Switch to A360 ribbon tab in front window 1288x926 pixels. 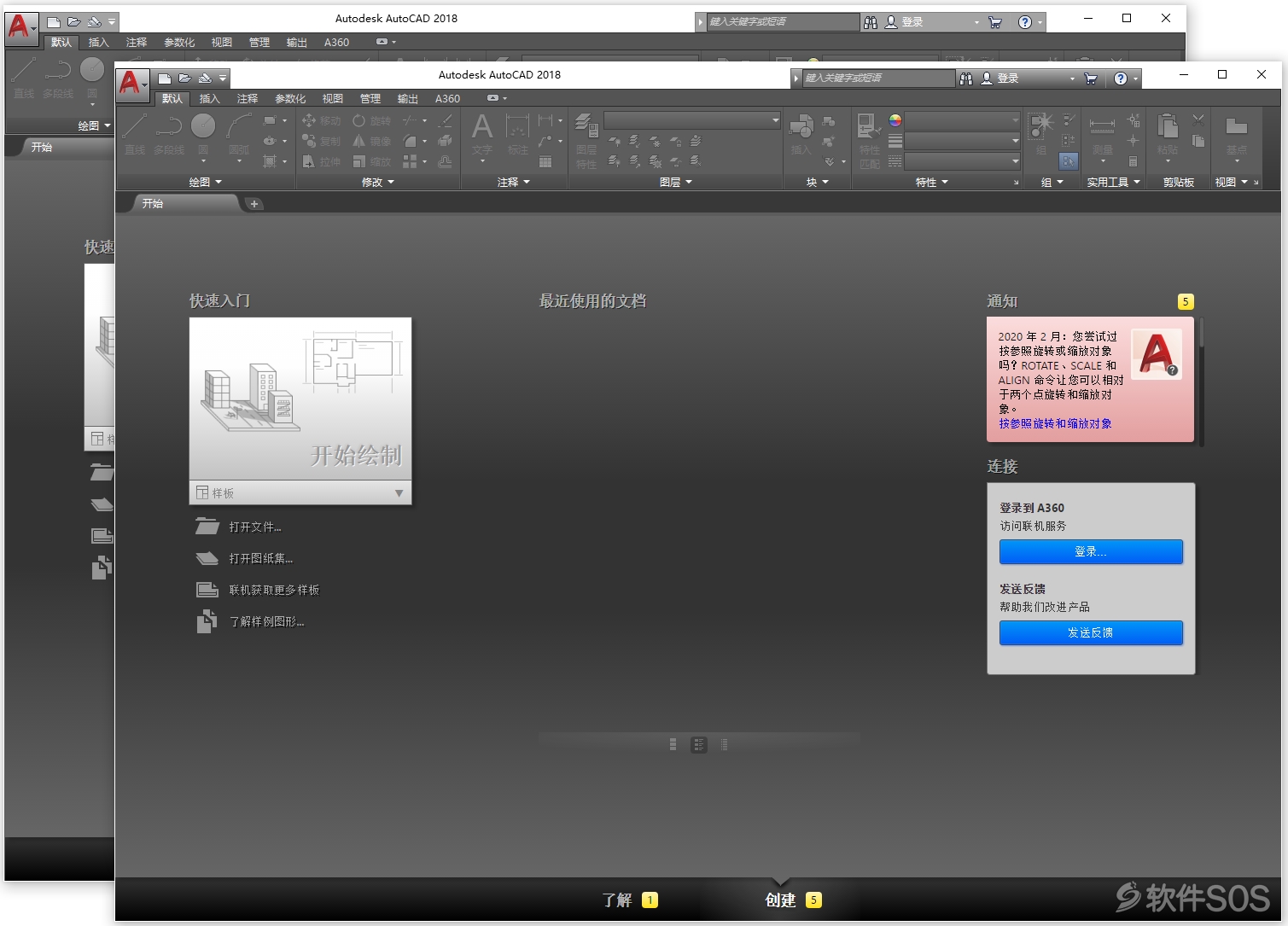coord(447,98)
